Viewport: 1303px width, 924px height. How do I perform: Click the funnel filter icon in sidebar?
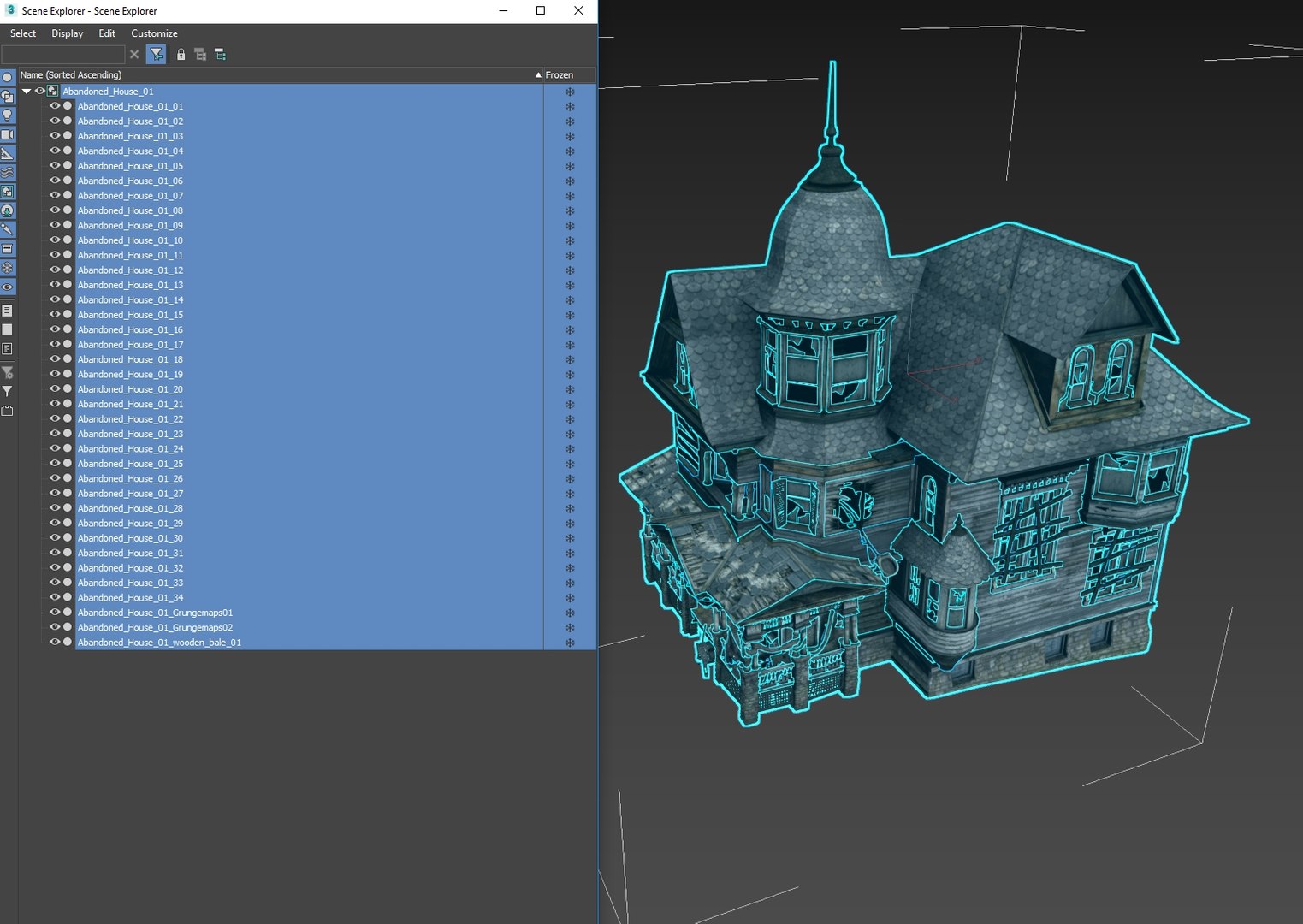8,391
